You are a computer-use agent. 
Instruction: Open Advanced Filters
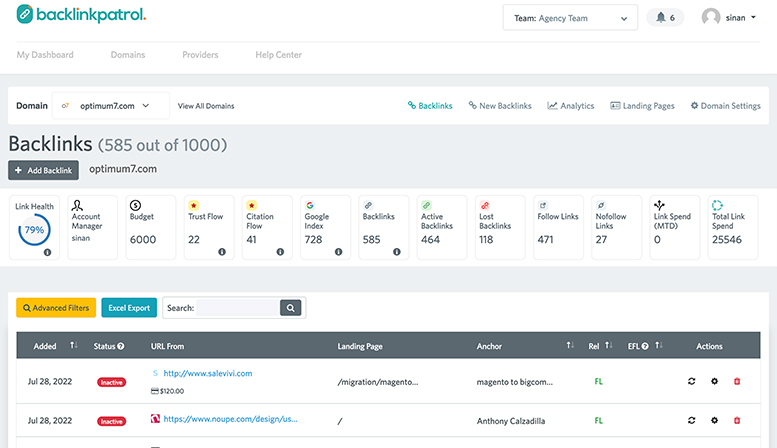coord(56,308)
